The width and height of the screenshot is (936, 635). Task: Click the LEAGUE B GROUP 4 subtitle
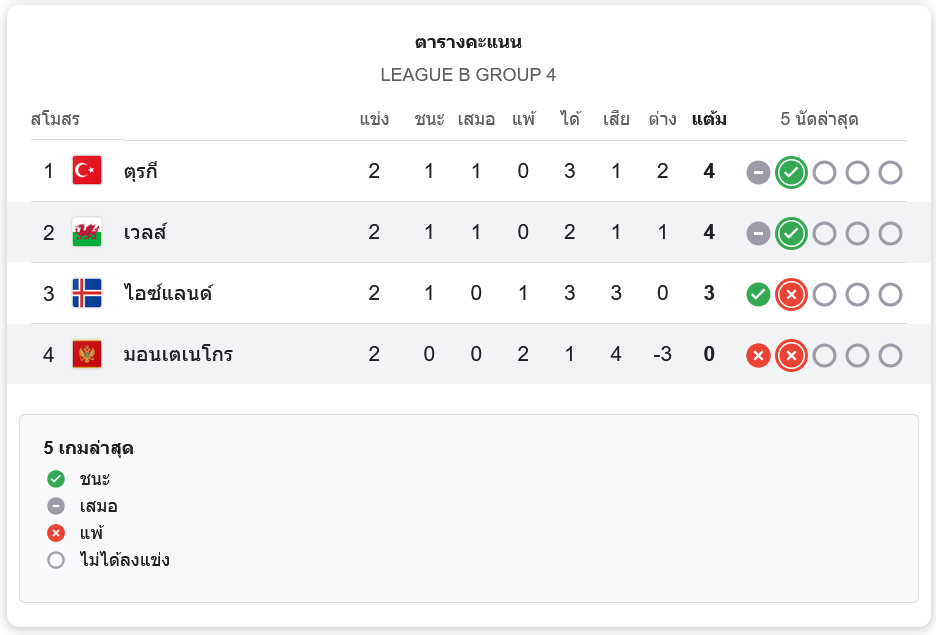(x=468, y=75)
